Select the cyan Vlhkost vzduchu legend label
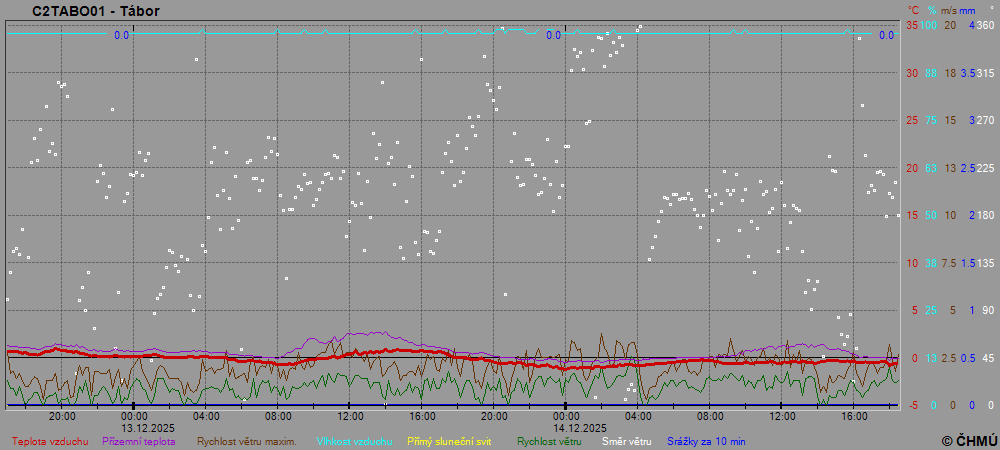1000x450 pixels. click(354, 441)
